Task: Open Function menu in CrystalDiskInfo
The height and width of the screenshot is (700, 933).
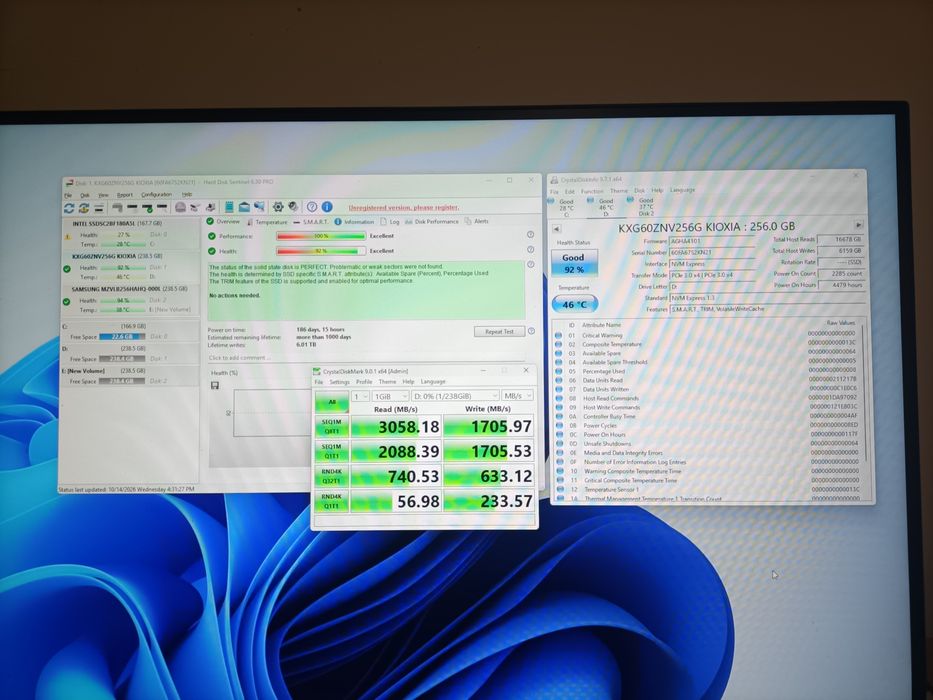Action: coord(592,191)
